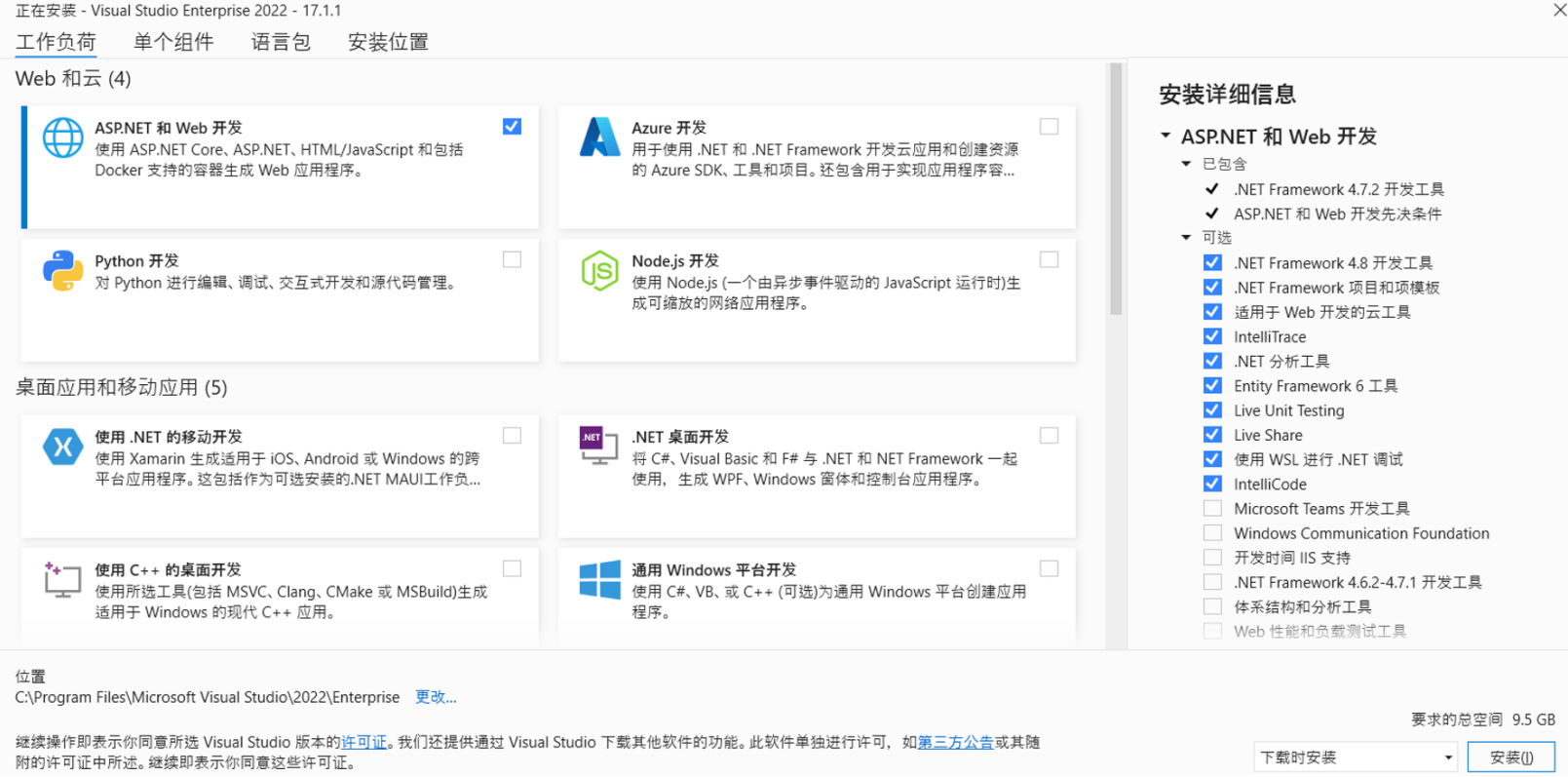This screenshot has height=777, width=1568.
Task: Enable 使用 C++ 的桌面开发 checkbox
Action: pos(512,568)
